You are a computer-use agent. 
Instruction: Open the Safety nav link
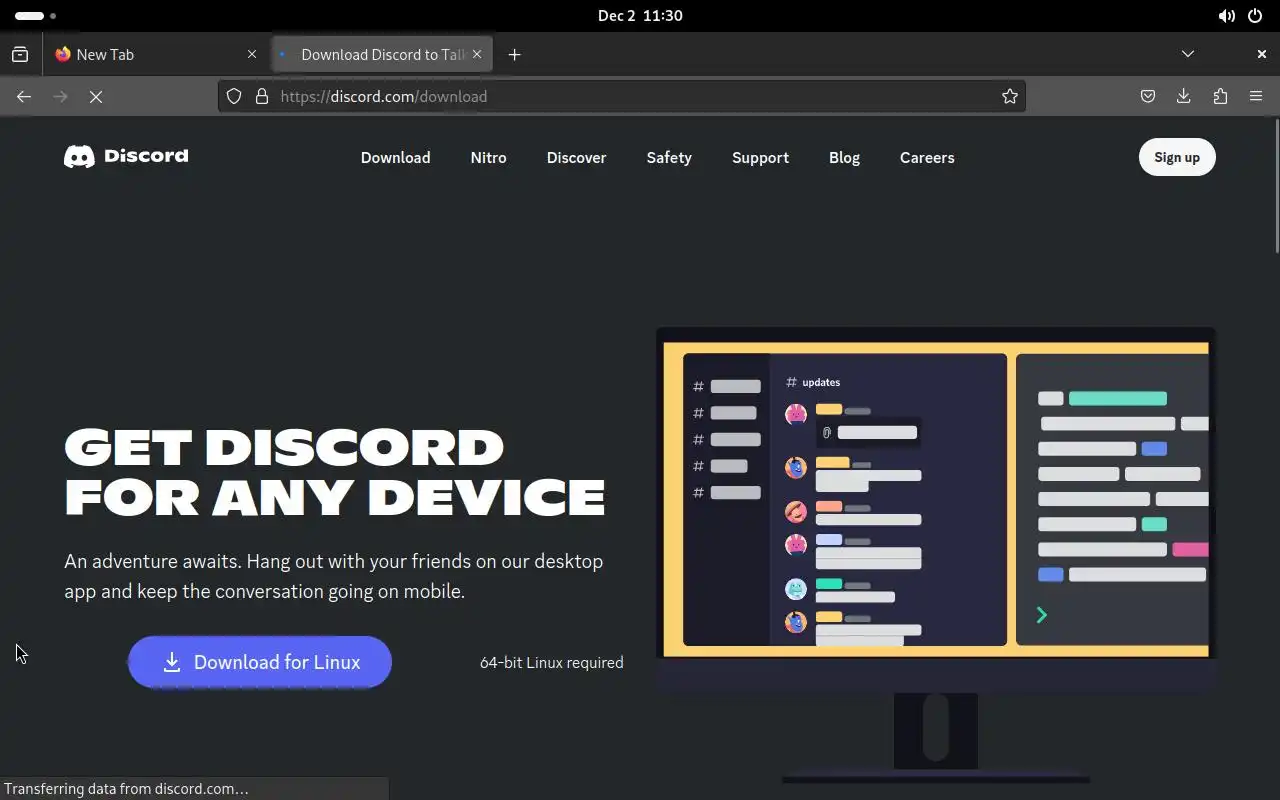tap(669, 157)
